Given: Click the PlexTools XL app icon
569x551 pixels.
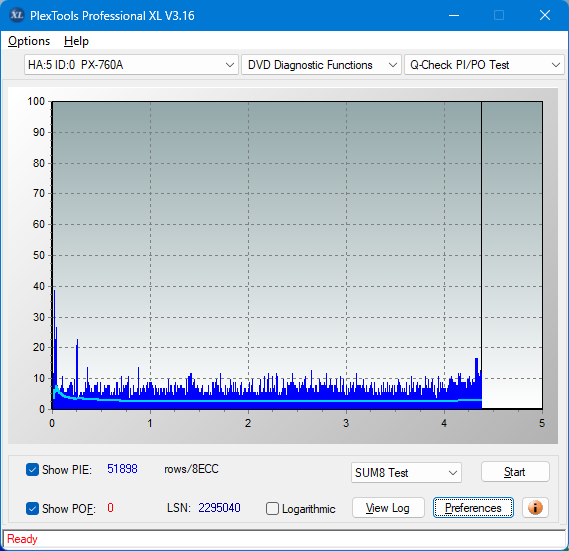Looking at the screenshot, I should click(16, 15).
